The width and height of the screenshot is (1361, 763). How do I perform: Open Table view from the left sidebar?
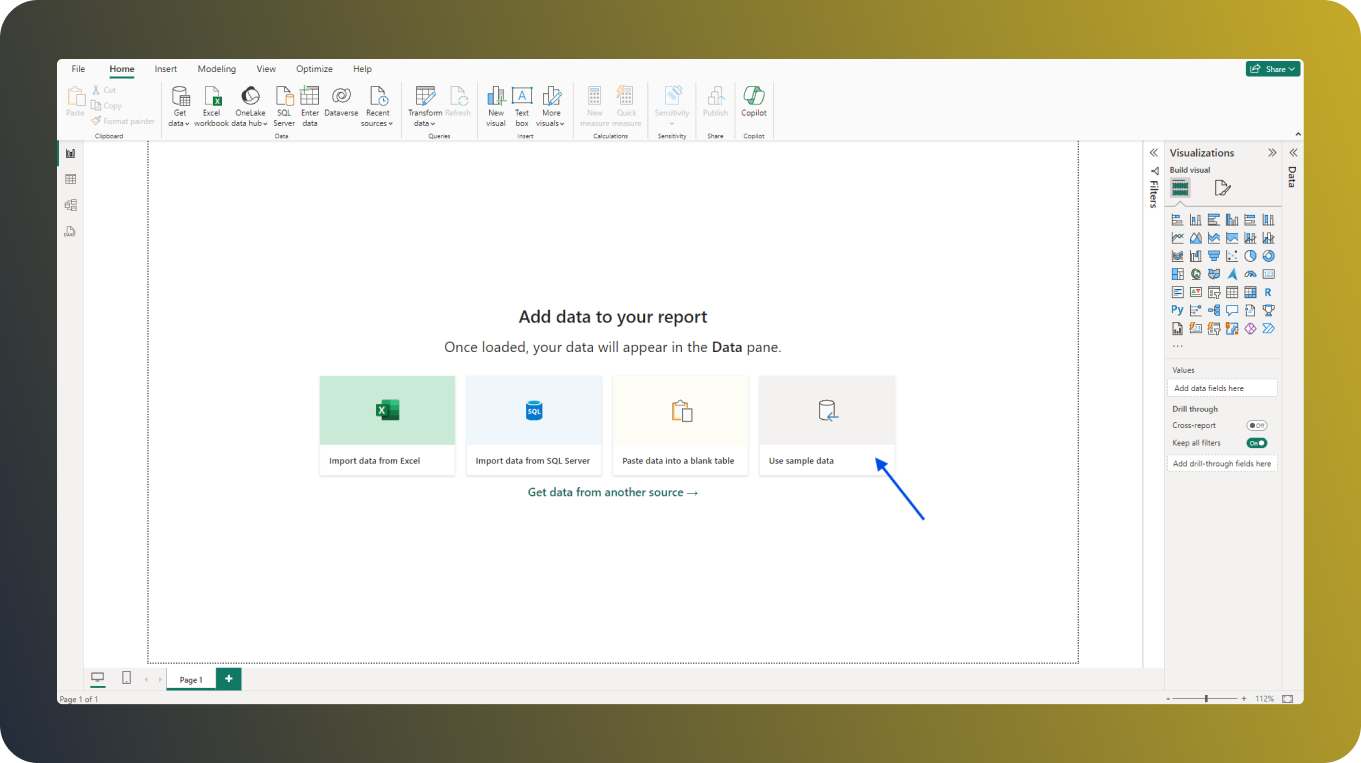(x=70, y=179)
